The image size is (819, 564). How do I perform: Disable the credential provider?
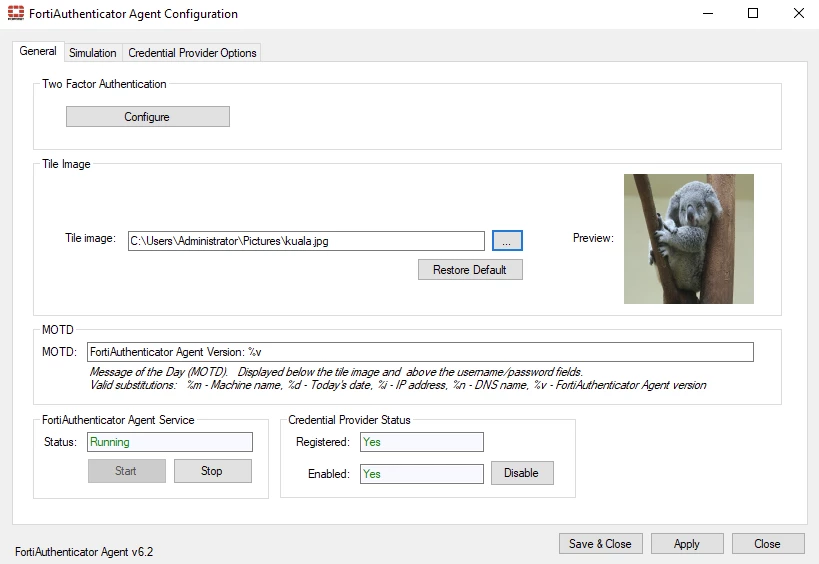click(522, 473)
